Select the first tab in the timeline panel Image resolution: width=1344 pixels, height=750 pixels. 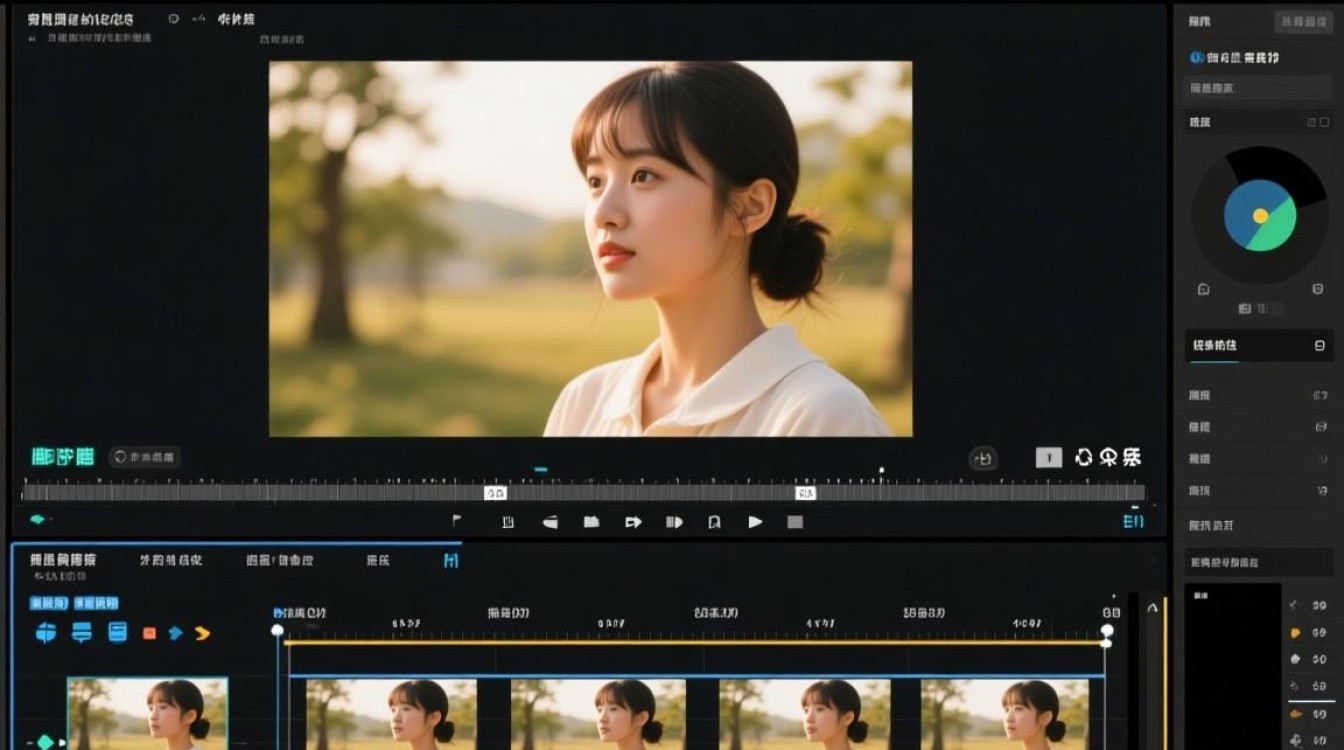pyautogui.click(x=63, y=560)
